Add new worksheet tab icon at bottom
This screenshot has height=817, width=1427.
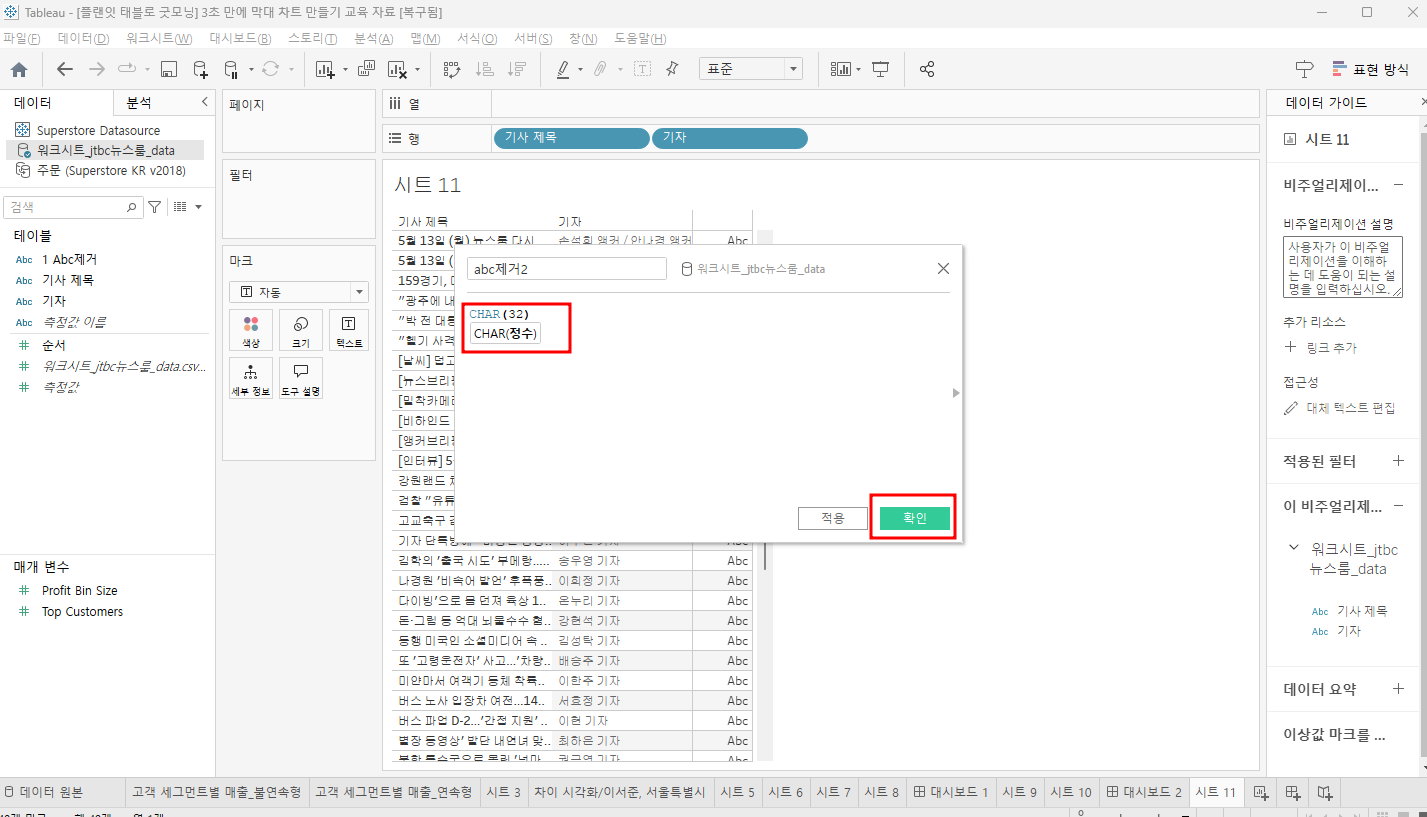pyautogui.click(x=1260, y=792)
